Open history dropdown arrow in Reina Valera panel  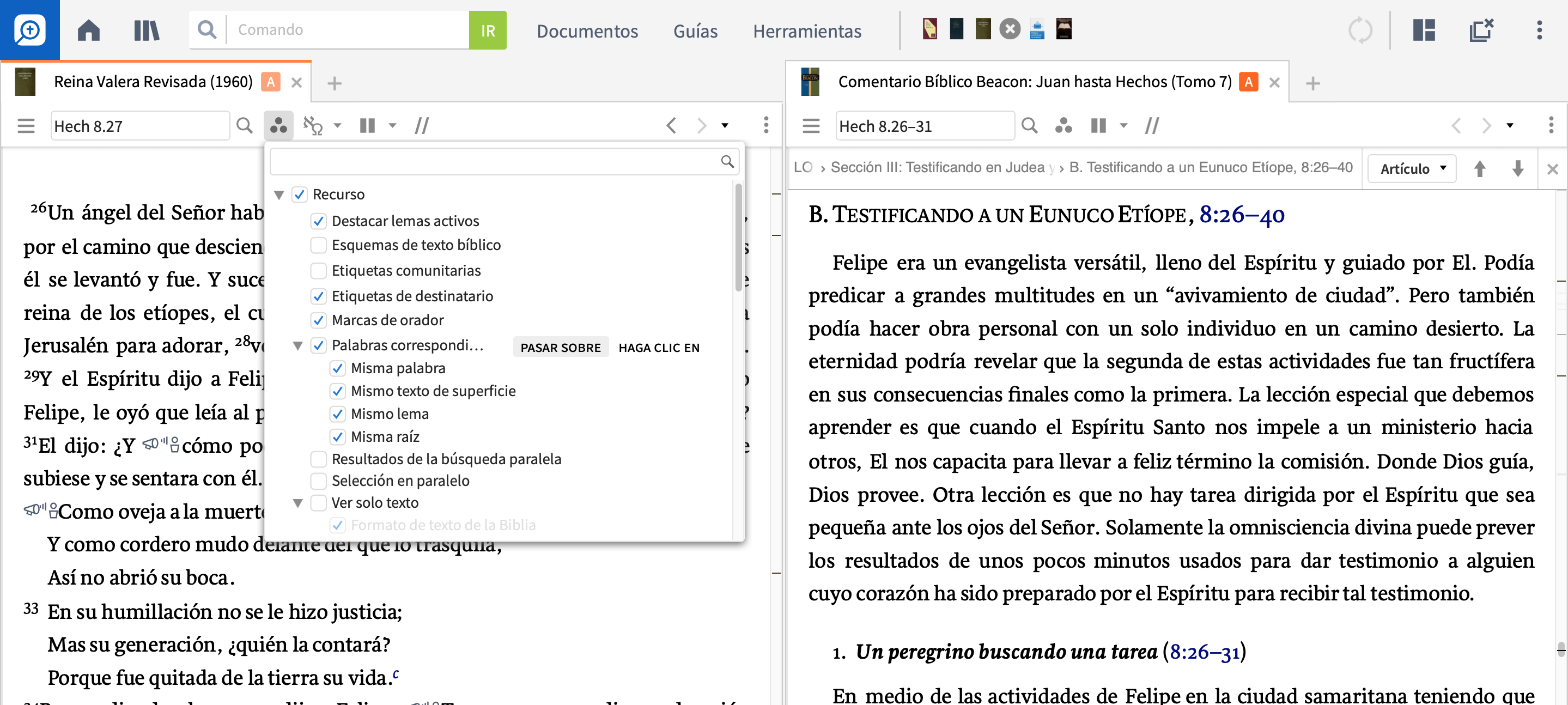click(x=725, y=126)
